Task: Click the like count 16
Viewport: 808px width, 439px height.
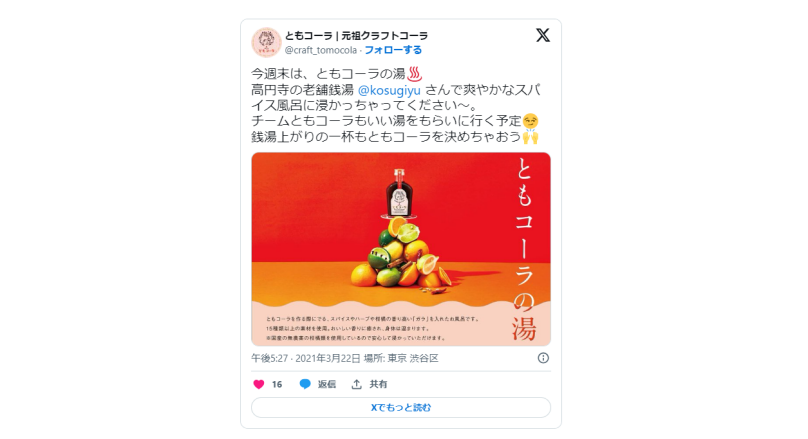Action: [277, 384]
